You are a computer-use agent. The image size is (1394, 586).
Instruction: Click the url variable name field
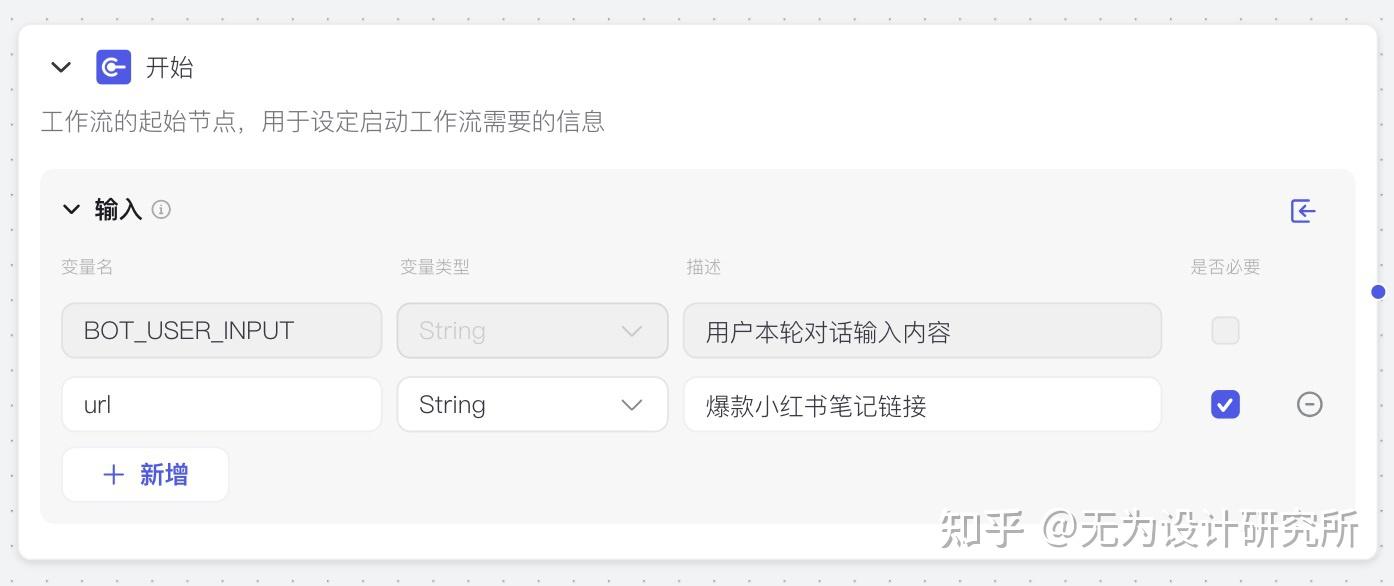pyautogui.click(x=221, y=404)
